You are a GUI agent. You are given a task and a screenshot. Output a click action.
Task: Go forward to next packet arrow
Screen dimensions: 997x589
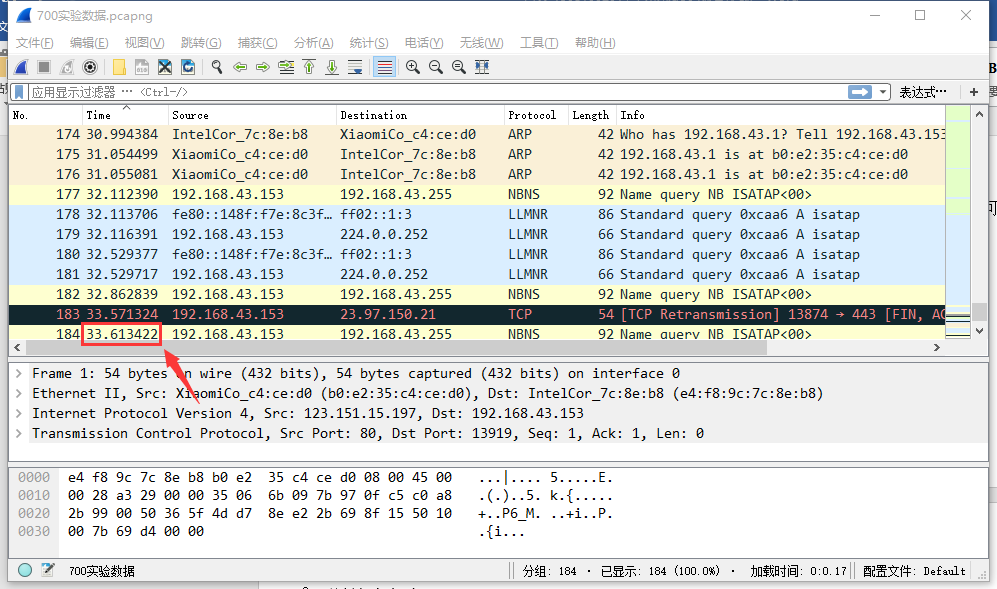(x=263, y=67)
